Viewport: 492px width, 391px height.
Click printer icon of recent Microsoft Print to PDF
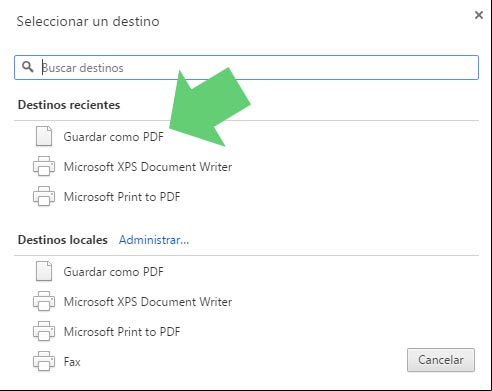44,196
